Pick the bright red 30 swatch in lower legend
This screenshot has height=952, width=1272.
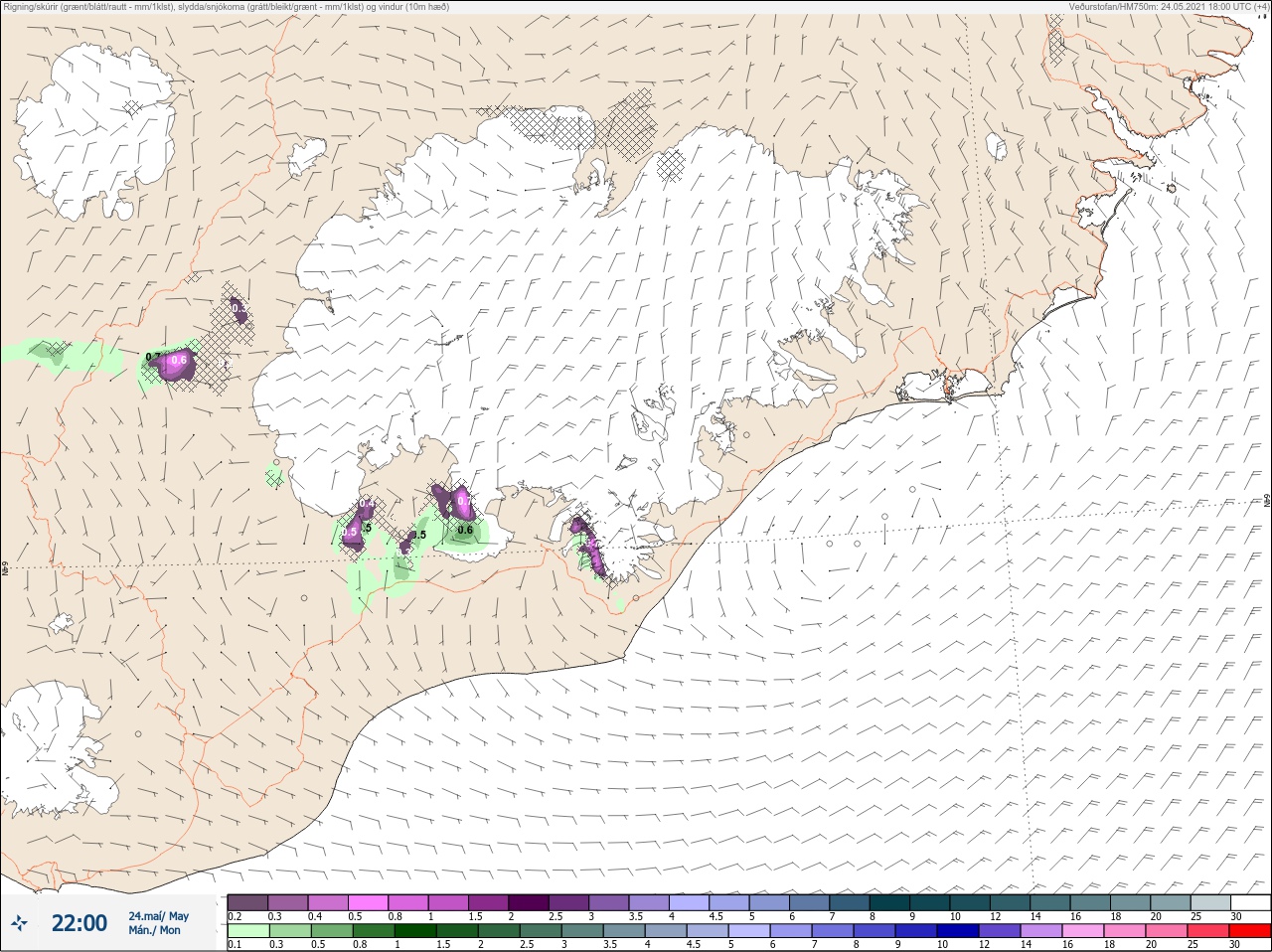(1250, 931)
